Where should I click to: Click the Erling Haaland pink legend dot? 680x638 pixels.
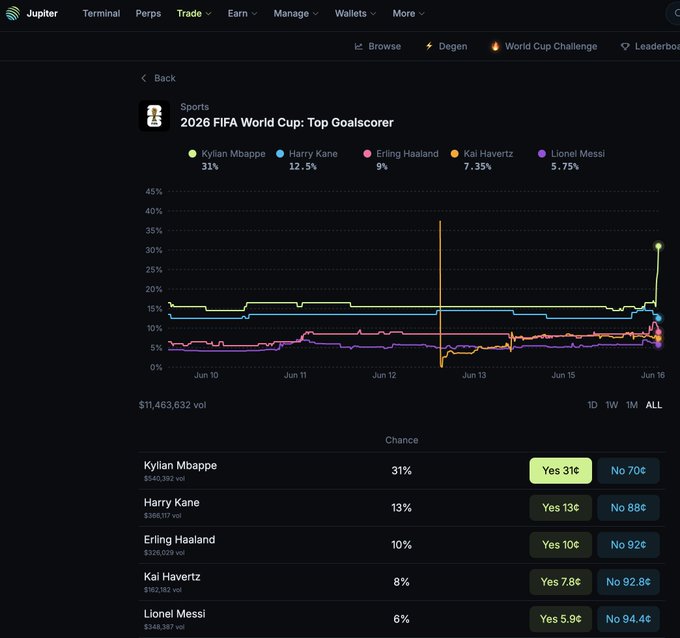[x=367, y=154]
